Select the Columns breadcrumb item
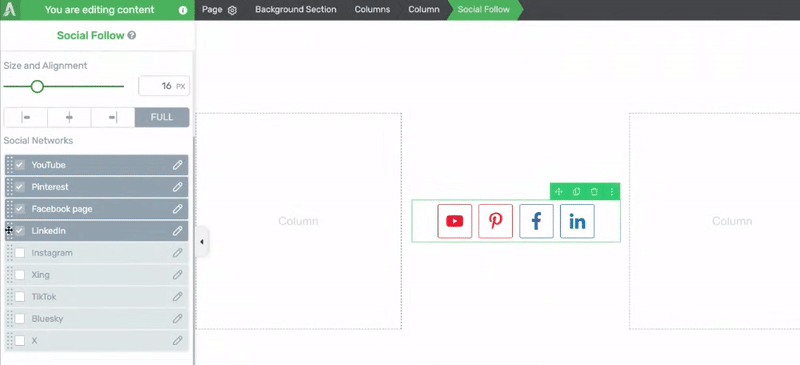 click(372, 10)
